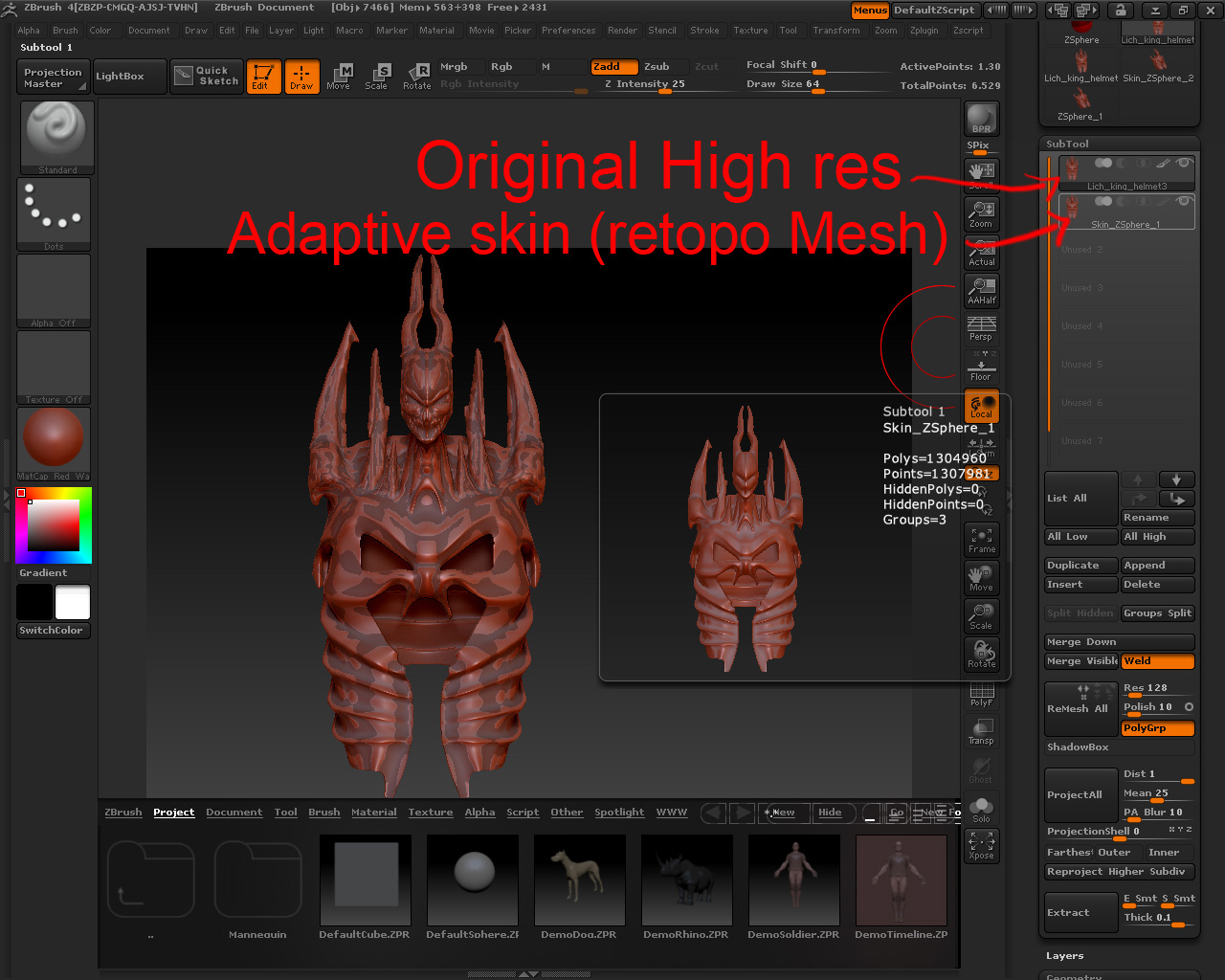Switch to the Tool tab in LightBox
The height and width of the screenshot is (980, 1225).
click(x=285, y=812)
